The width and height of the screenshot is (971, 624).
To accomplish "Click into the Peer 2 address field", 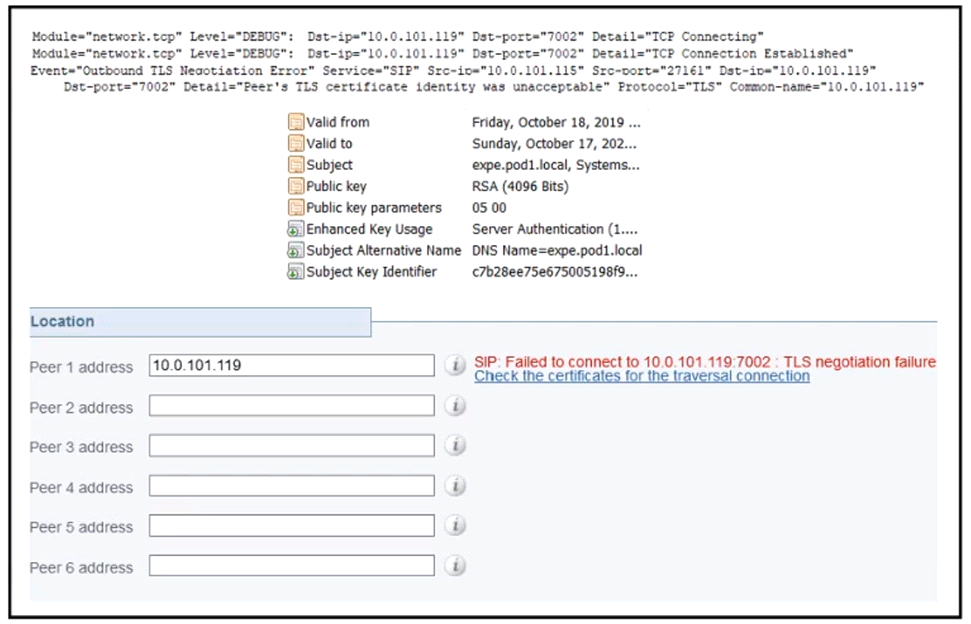I will [291, 406].
